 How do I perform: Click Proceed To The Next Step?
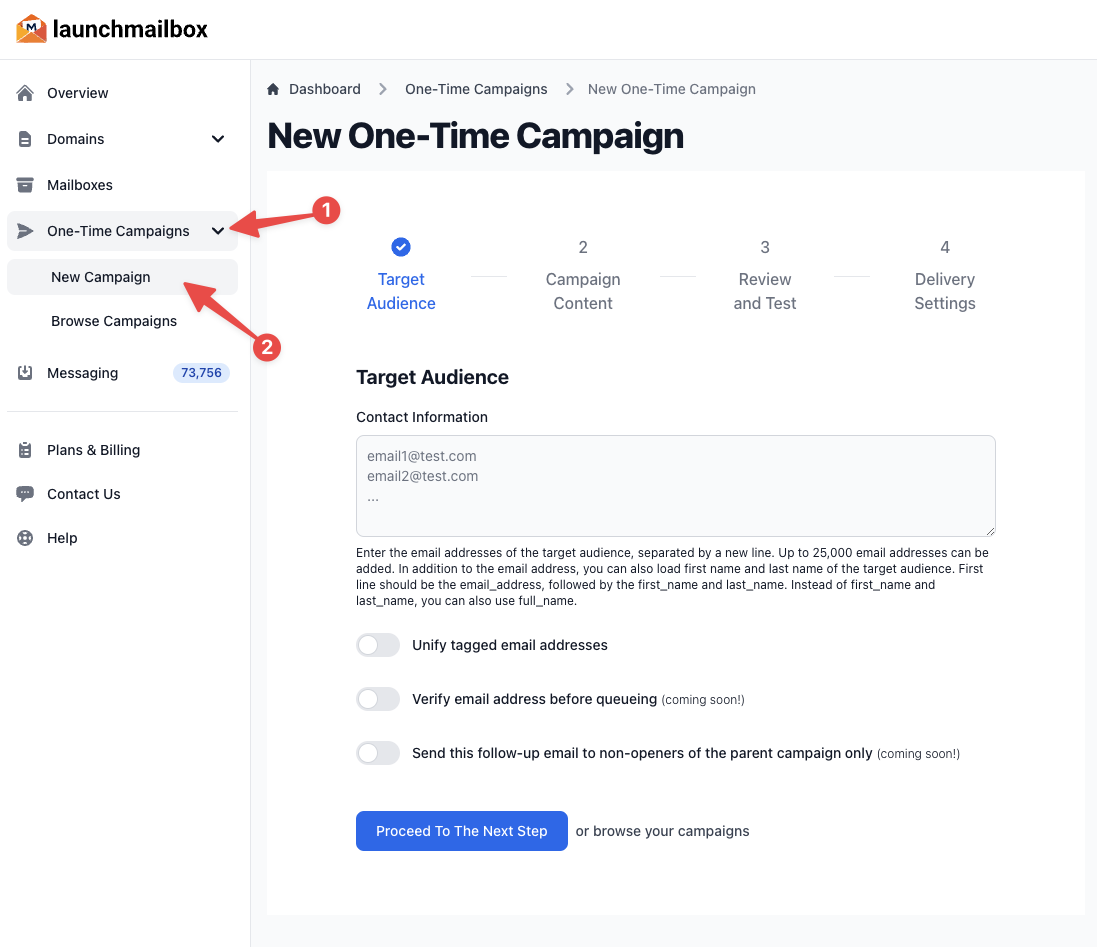click(461, 831)
